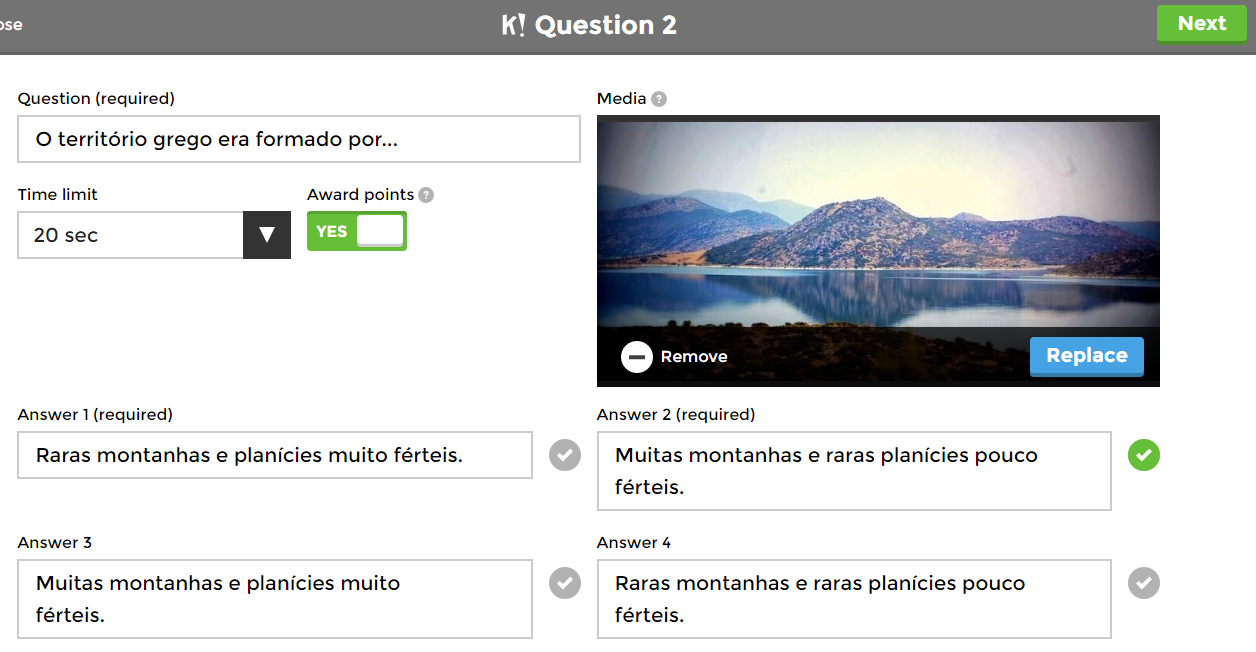Edit the Answer 3 text field
The width and height of the screenshot is (1256, 652).
(x=275, y=598)
